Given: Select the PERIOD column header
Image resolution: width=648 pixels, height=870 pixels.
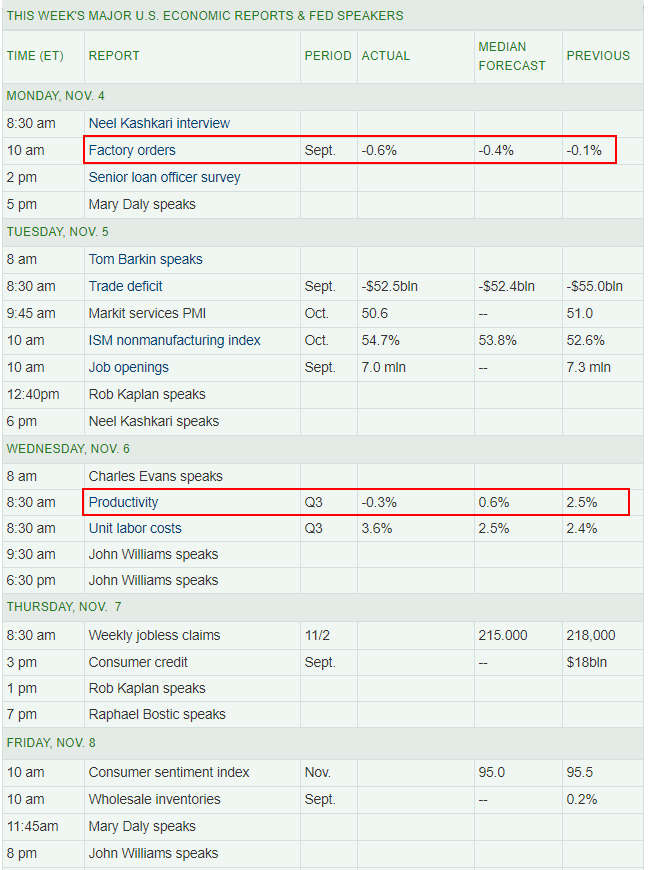Looking at the screenshot, I should click(328, 56).
